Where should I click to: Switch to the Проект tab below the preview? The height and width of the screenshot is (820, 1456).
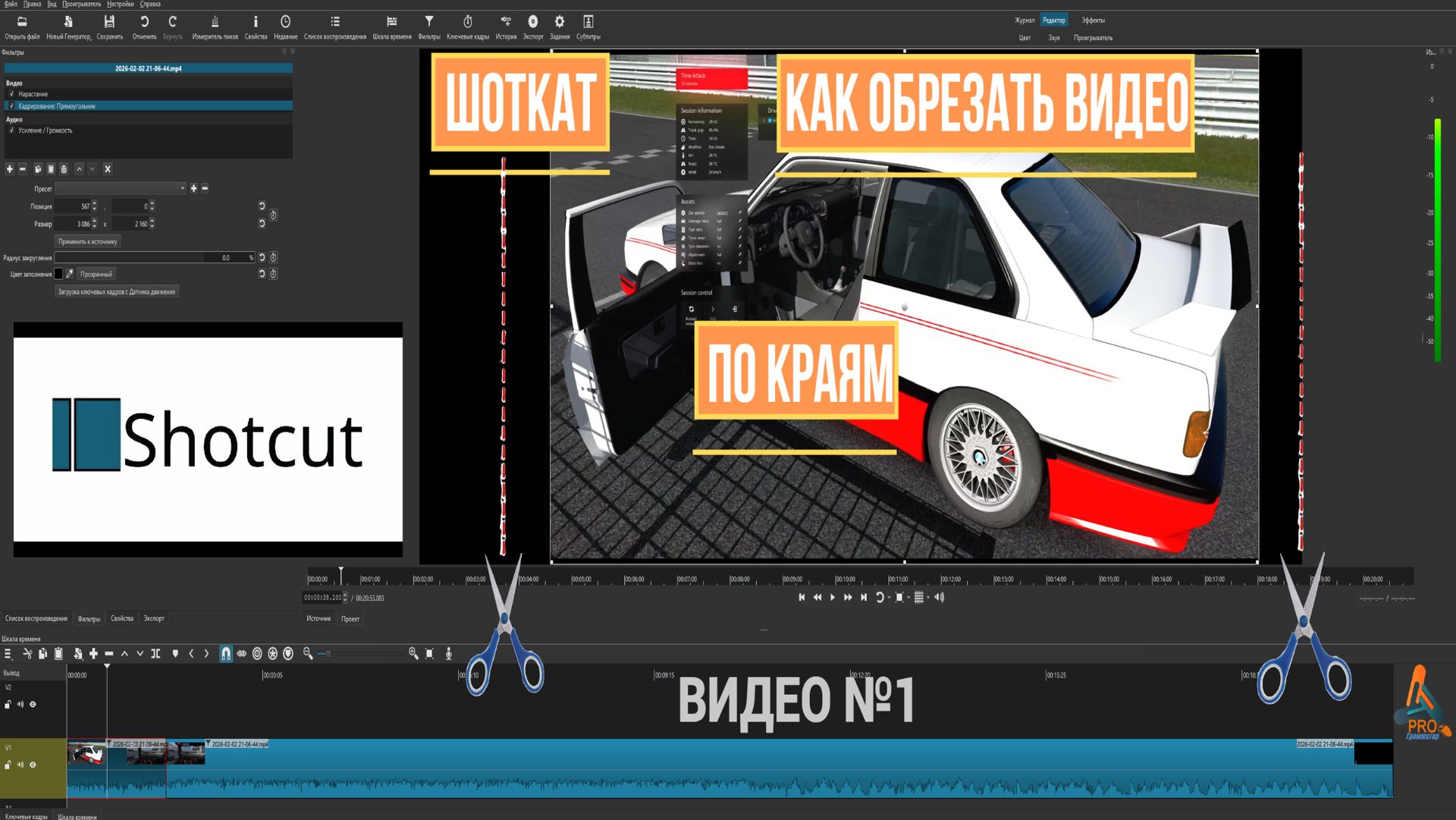click(x=350, y=619)
